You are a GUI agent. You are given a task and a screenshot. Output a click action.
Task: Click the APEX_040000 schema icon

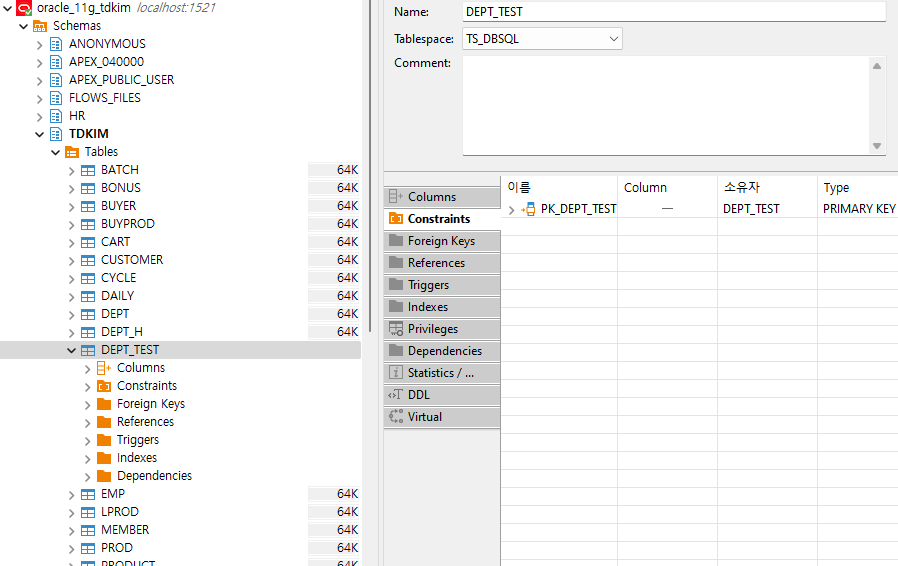[56, 62]
